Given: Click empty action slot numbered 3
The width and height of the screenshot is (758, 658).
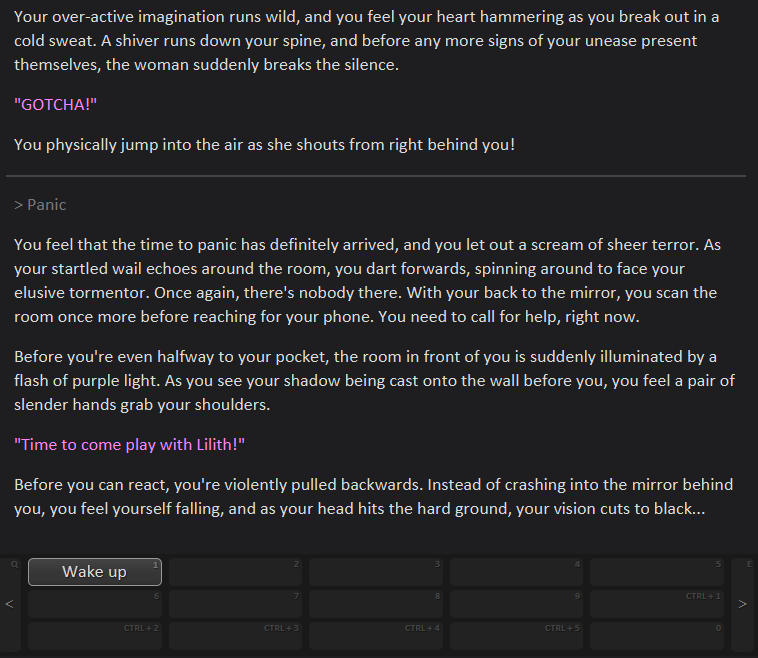Looking at the screenshot, I should pos(376,572).
